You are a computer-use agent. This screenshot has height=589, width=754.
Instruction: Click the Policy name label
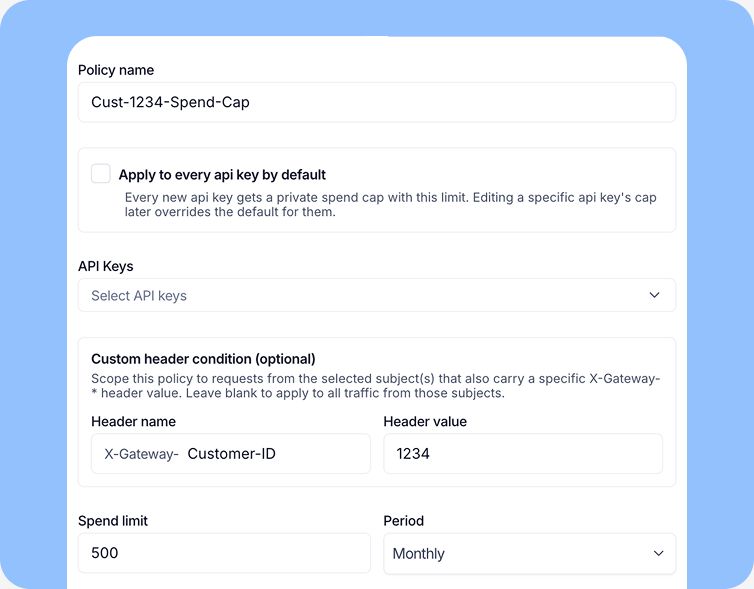(116, 70)
